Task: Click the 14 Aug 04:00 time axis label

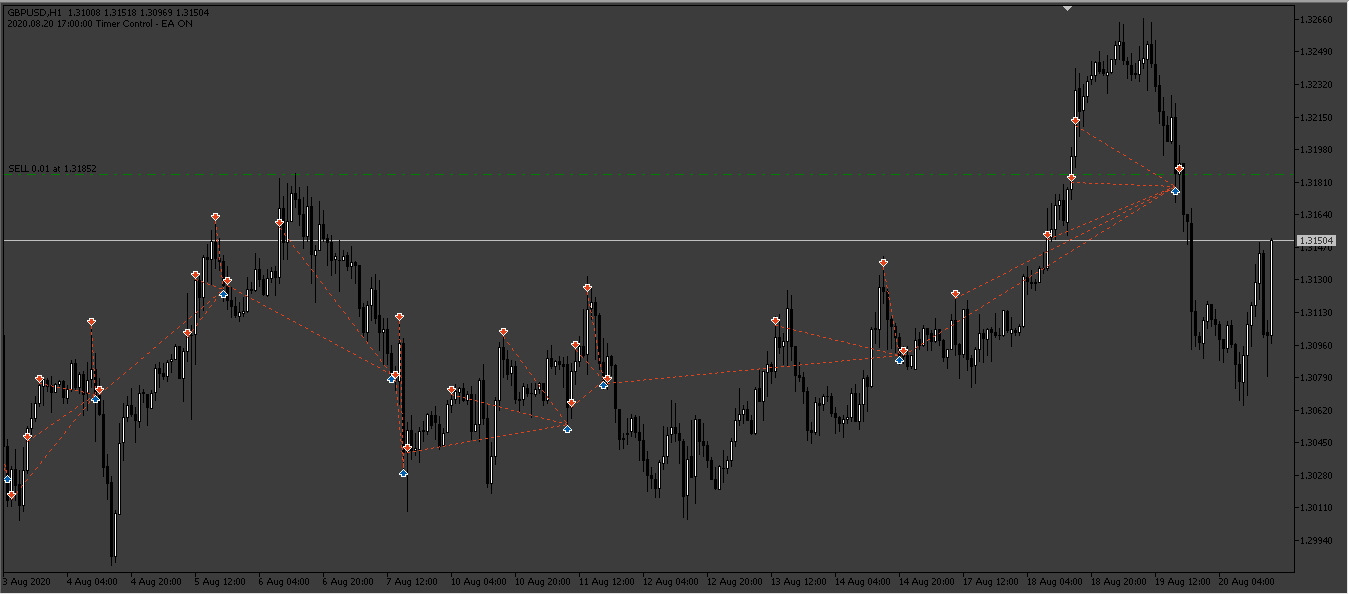Action: coord(862,581)
